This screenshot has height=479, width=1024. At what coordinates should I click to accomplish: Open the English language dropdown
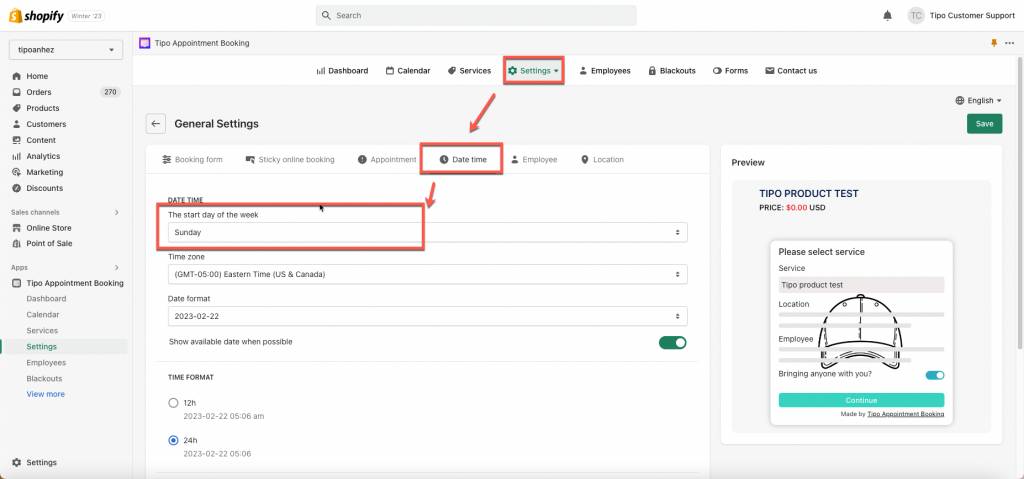[x=978, y=101]
